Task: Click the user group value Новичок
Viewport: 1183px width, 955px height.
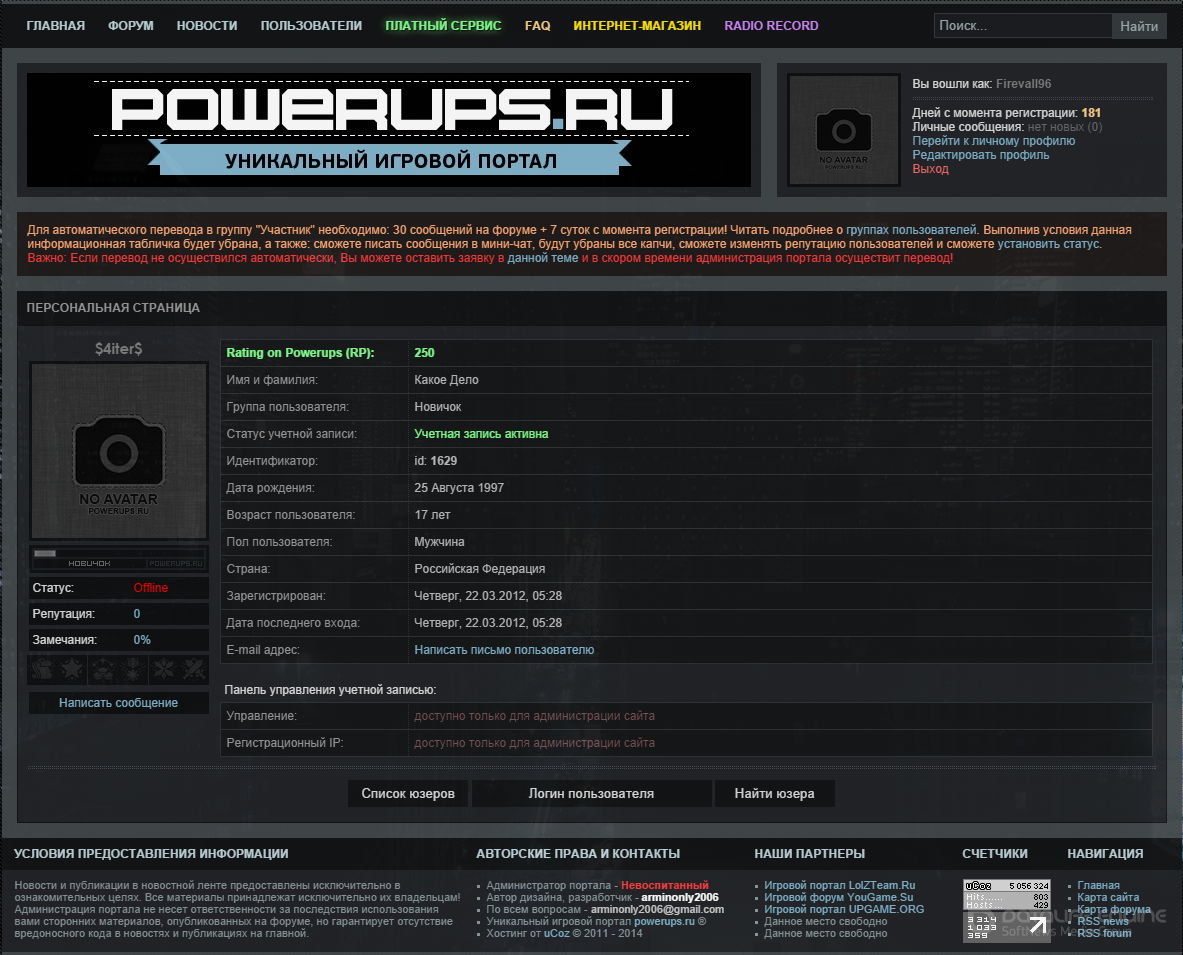Action: (x=438, y=407)
